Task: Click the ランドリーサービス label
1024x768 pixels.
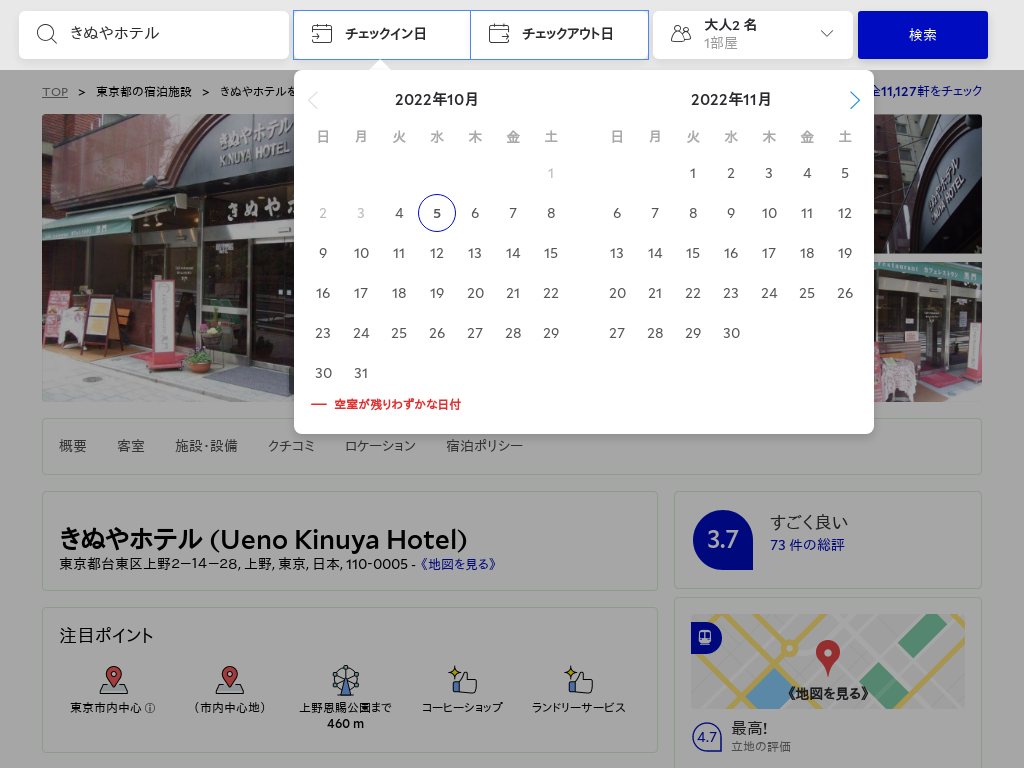Action: pos(579,708)
